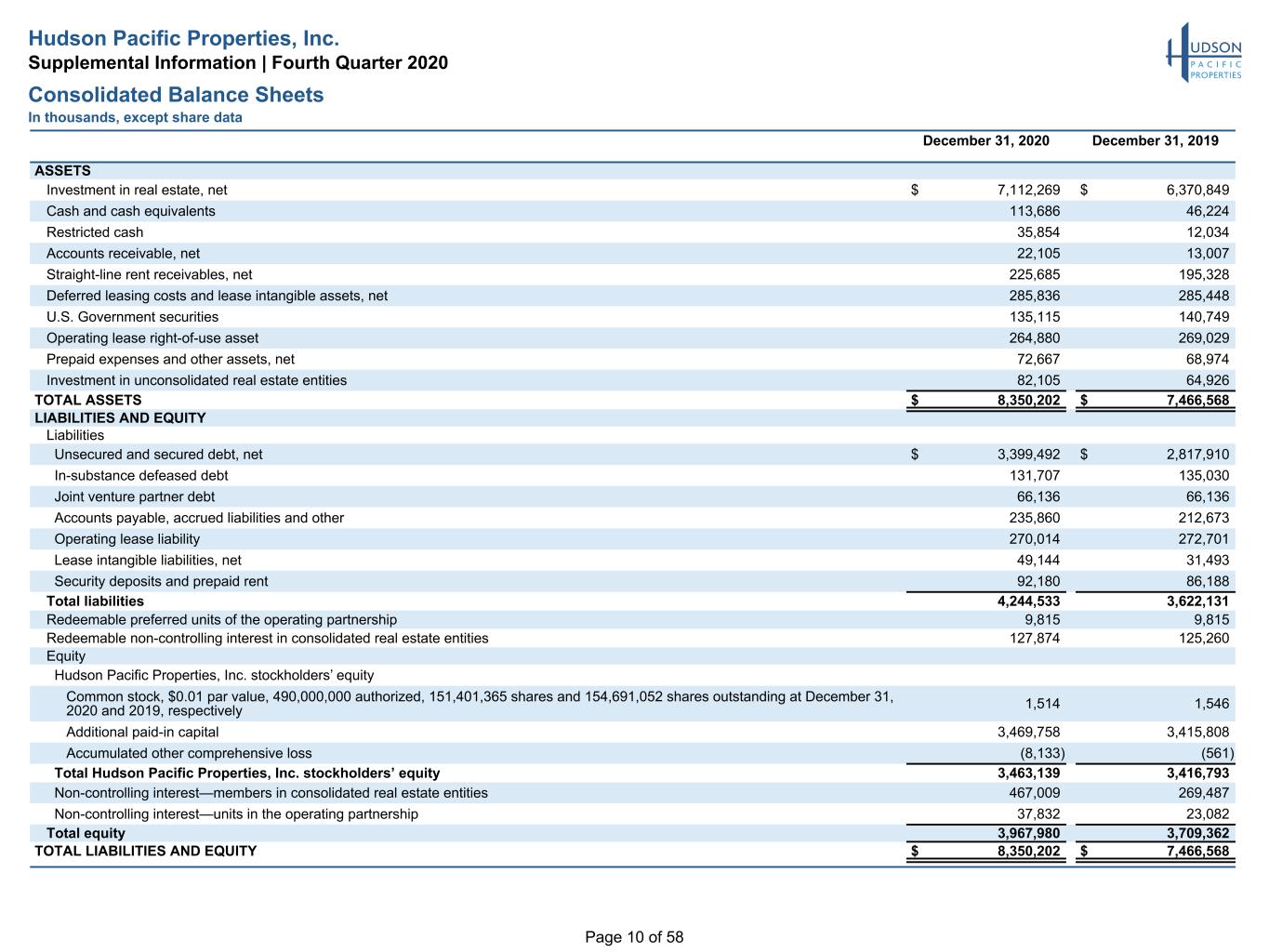The image size is (1269, 952).
Task: Click the 'Additional paid-in capital' label
Action: (x=142, y=733)
